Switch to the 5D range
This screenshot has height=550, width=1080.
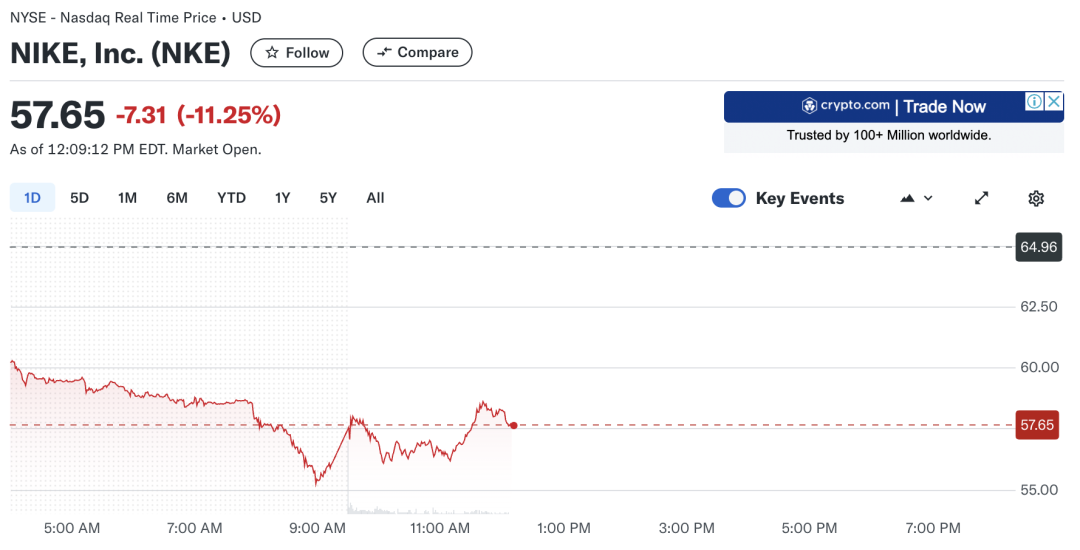[79, 198]
